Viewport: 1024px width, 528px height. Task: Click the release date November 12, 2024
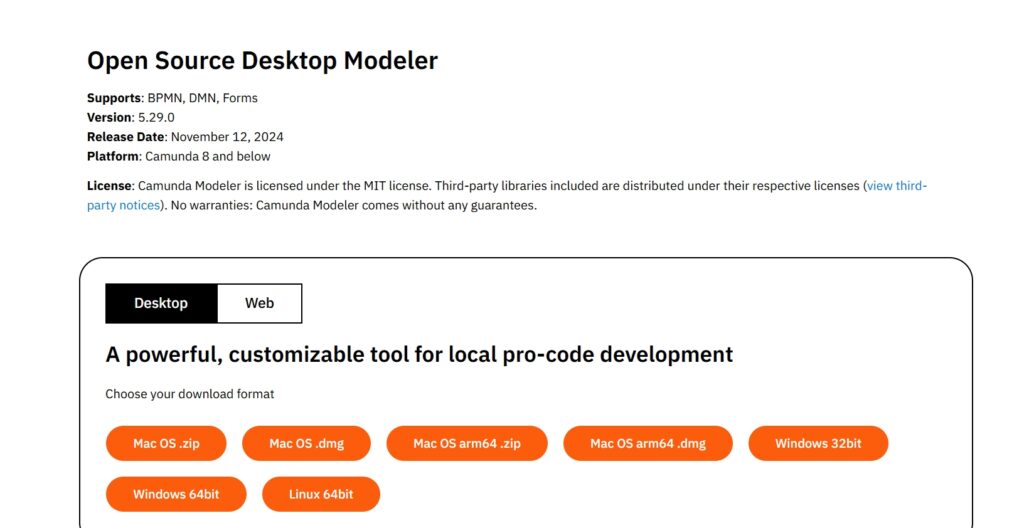(227, 137)
